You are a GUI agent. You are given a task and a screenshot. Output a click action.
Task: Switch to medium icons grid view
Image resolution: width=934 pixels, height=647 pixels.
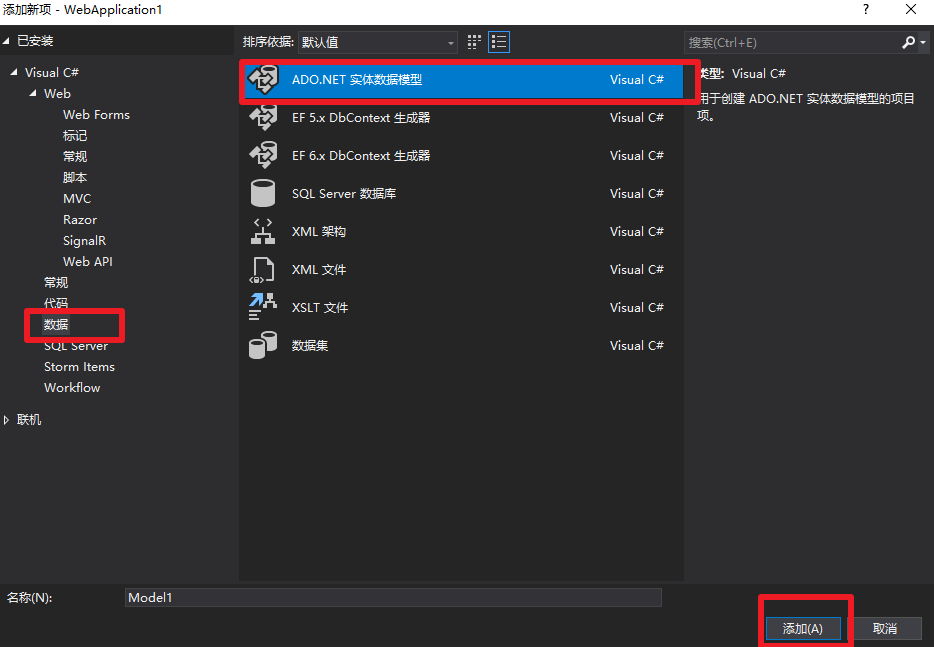(474, 42)
